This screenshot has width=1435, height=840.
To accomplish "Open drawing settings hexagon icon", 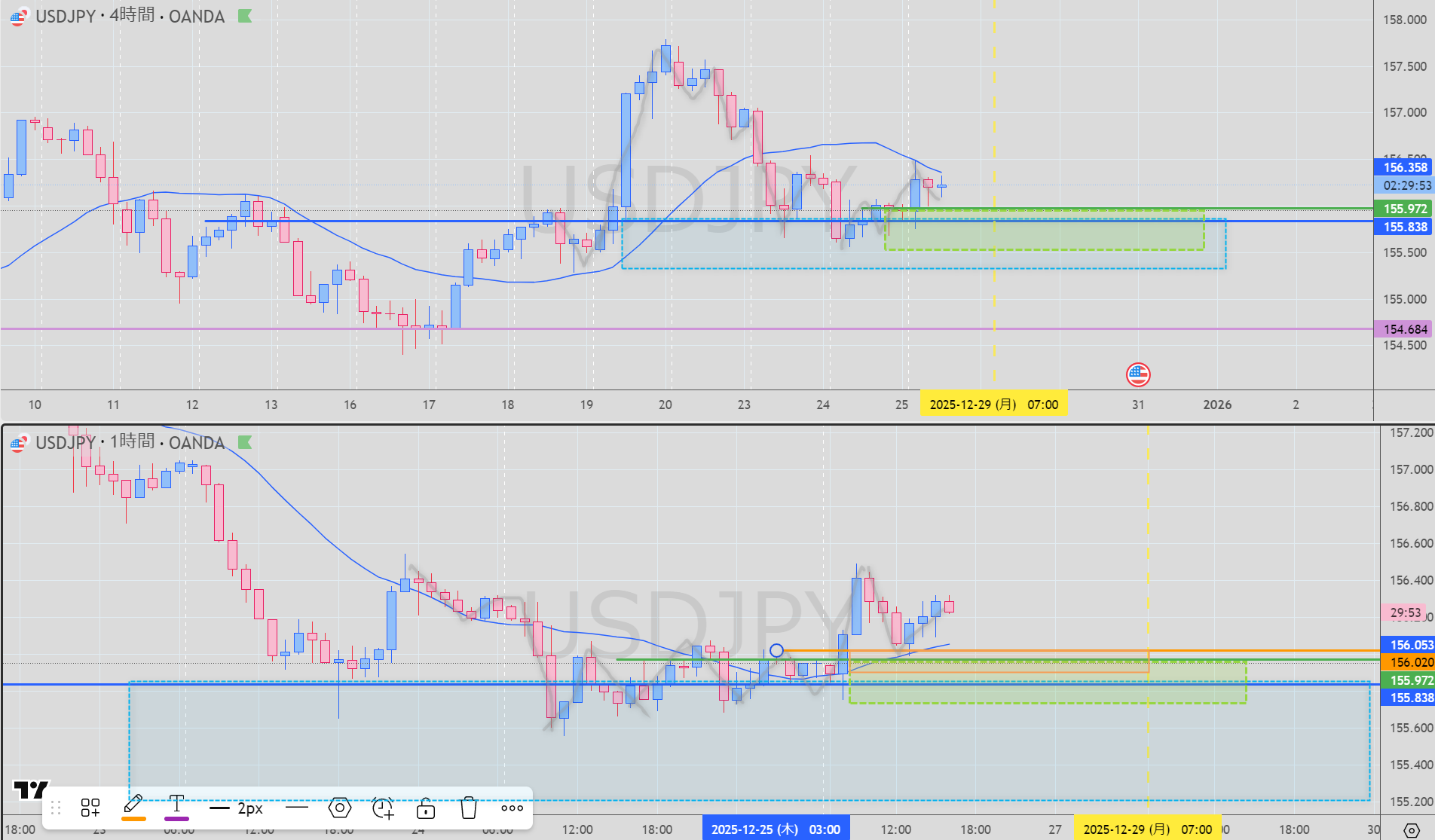I will tap(340, 808).
